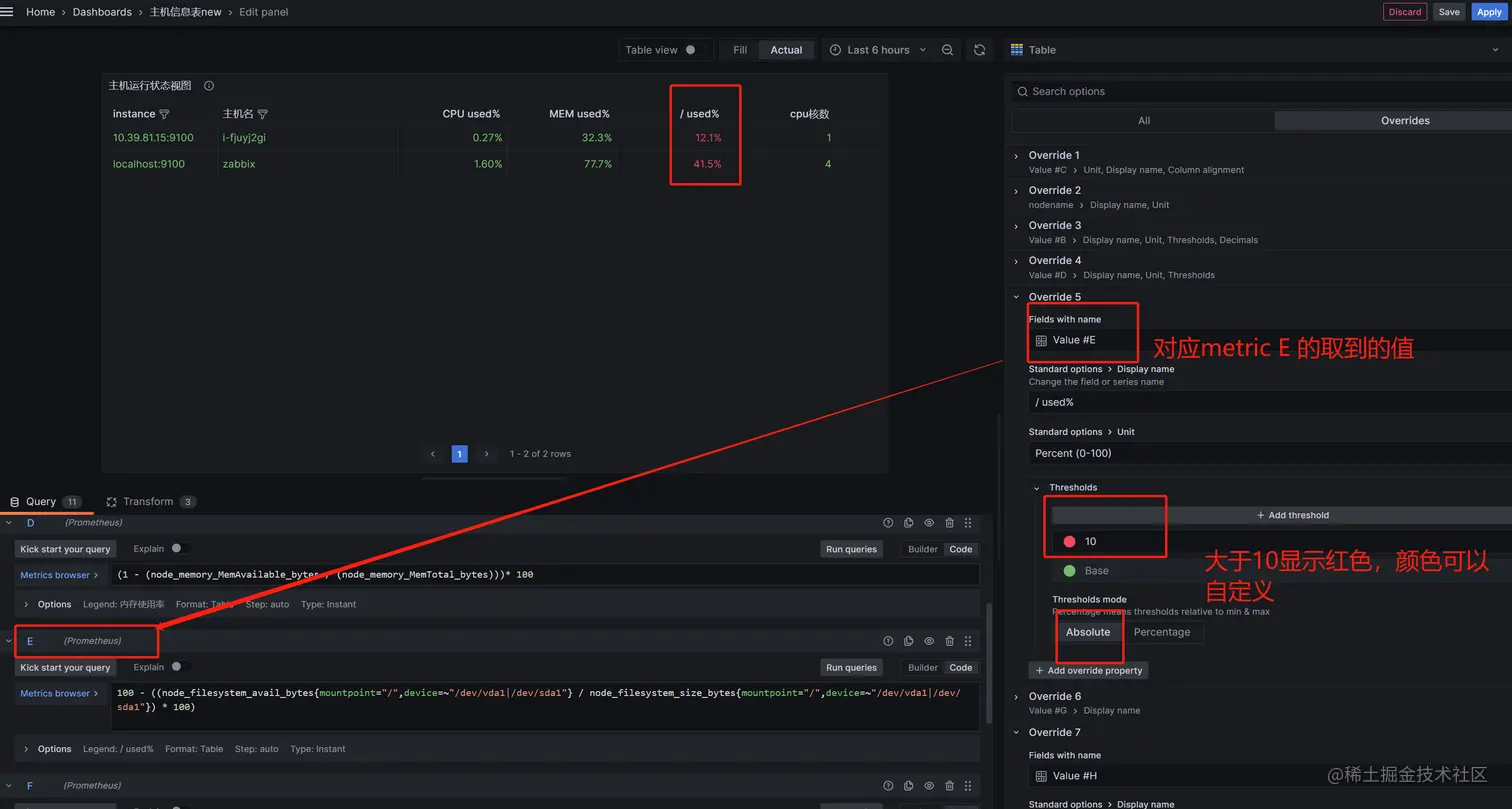Select Percentage thresholds mode
The width and height of the screenshot is (1512, 809).
point(1162,632)
